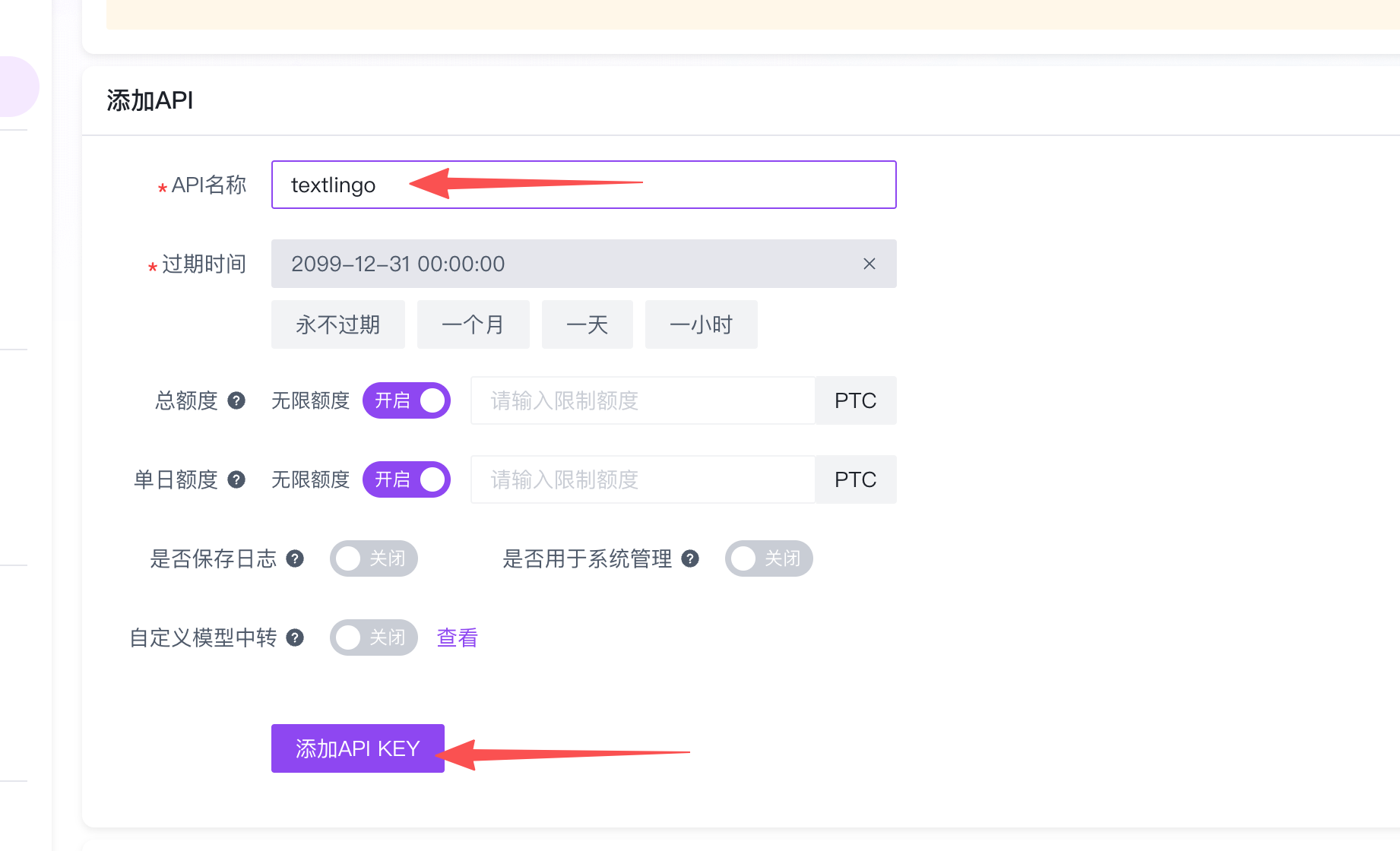Clear the expiration time with X icon

pos(869,264)
